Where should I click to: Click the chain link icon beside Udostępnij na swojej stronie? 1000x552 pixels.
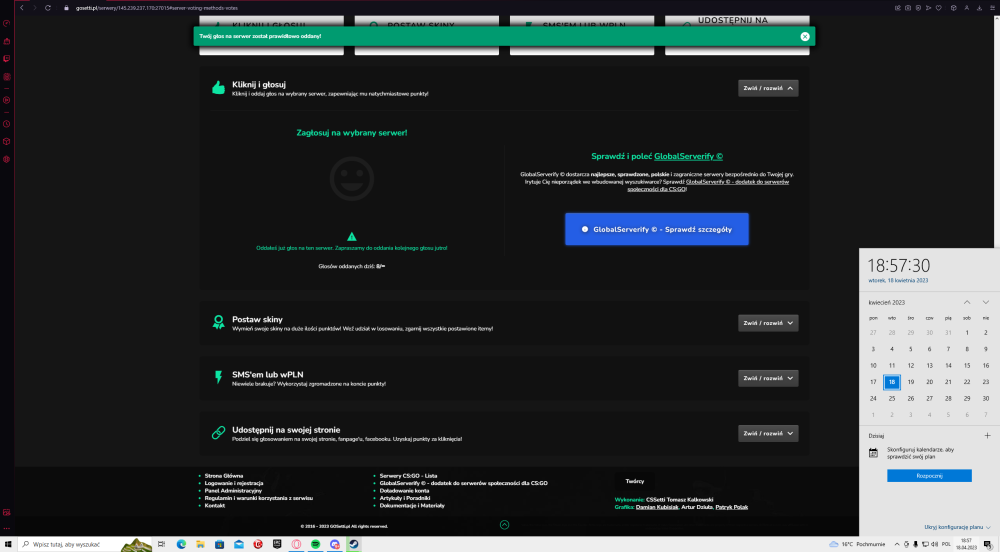218,433
